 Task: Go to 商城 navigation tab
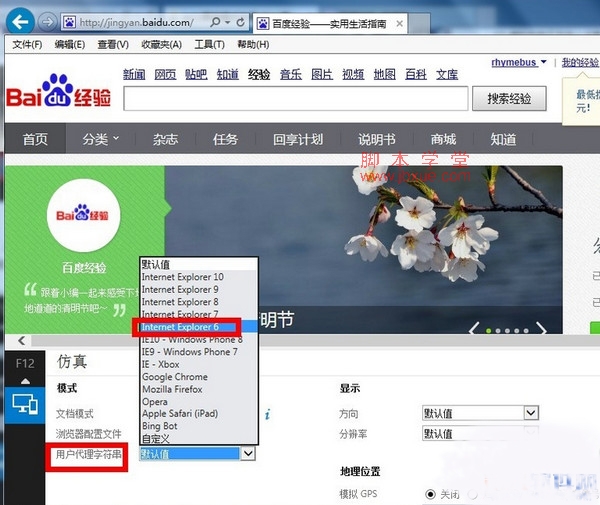pos(443,139)
